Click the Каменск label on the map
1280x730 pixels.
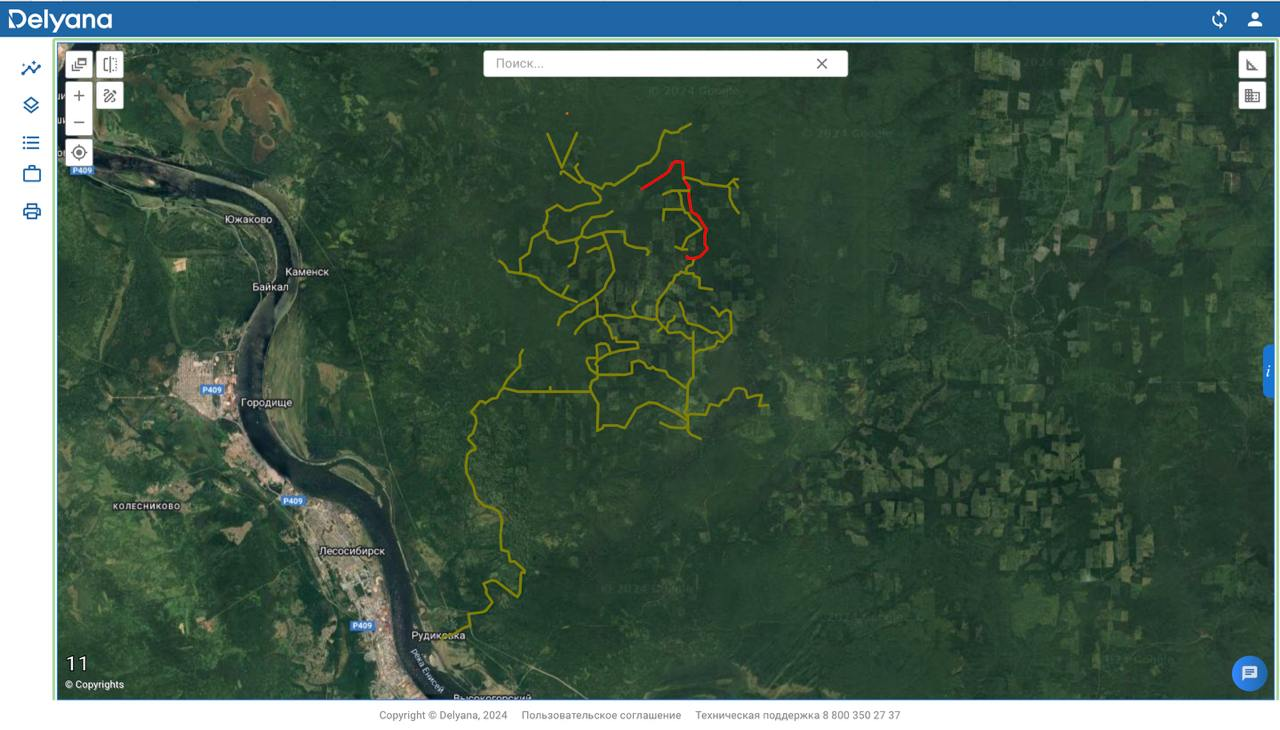307,272
